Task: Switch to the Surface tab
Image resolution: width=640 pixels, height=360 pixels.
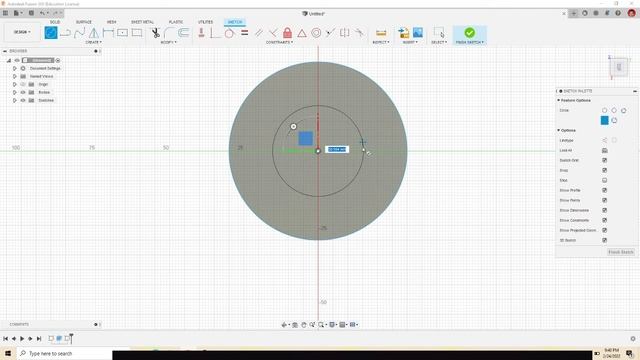Action: 84,22
